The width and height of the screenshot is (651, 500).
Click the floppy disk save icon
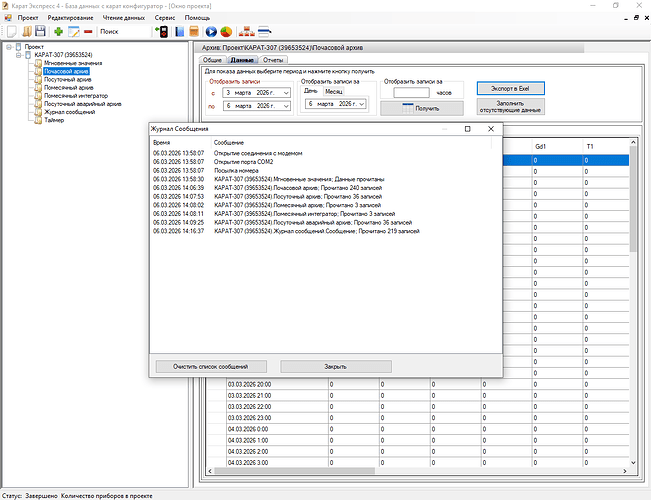click(40, 32)
